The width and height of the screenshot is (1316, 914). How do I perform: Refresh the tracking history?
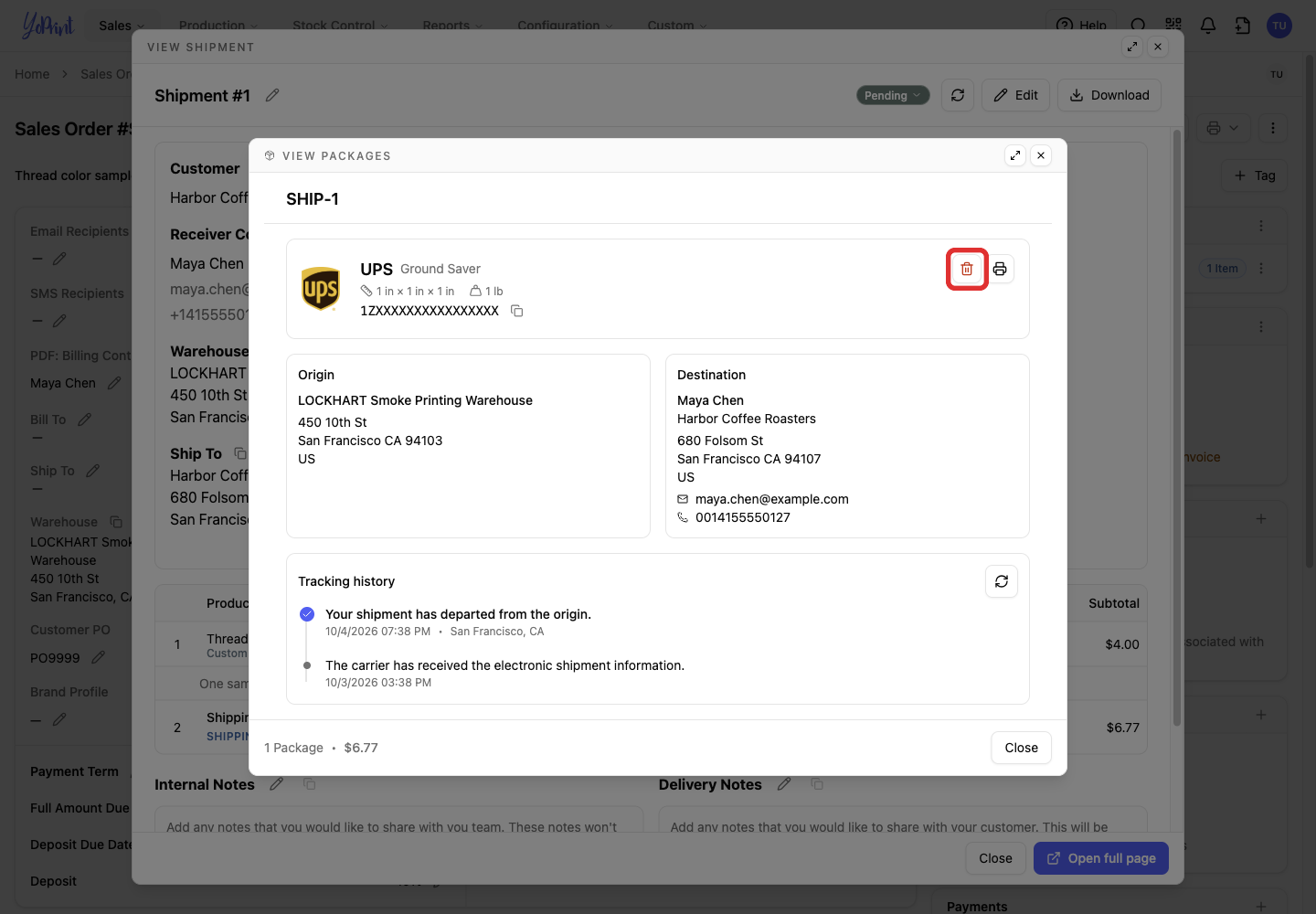(1002, 581)
